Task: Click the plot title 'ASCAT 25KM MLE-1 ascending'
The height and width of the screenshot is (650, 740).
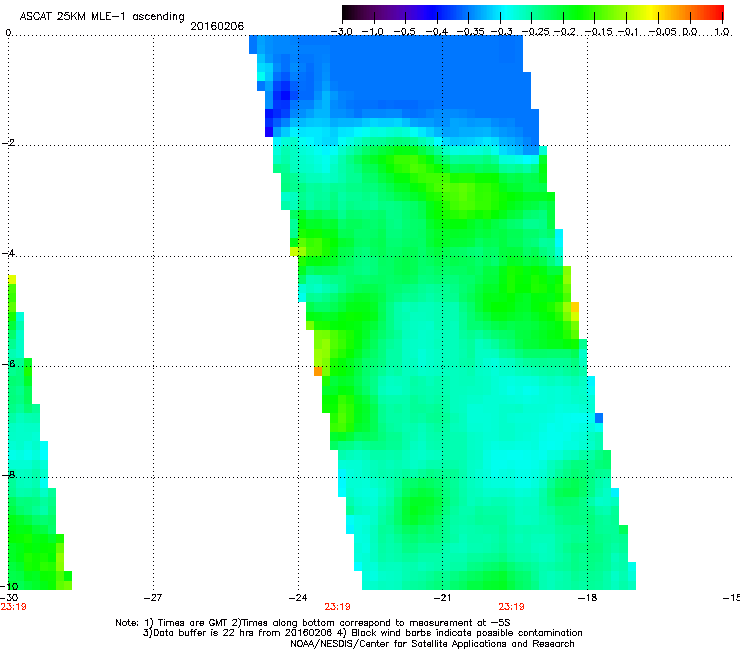Action: (102, 16)
